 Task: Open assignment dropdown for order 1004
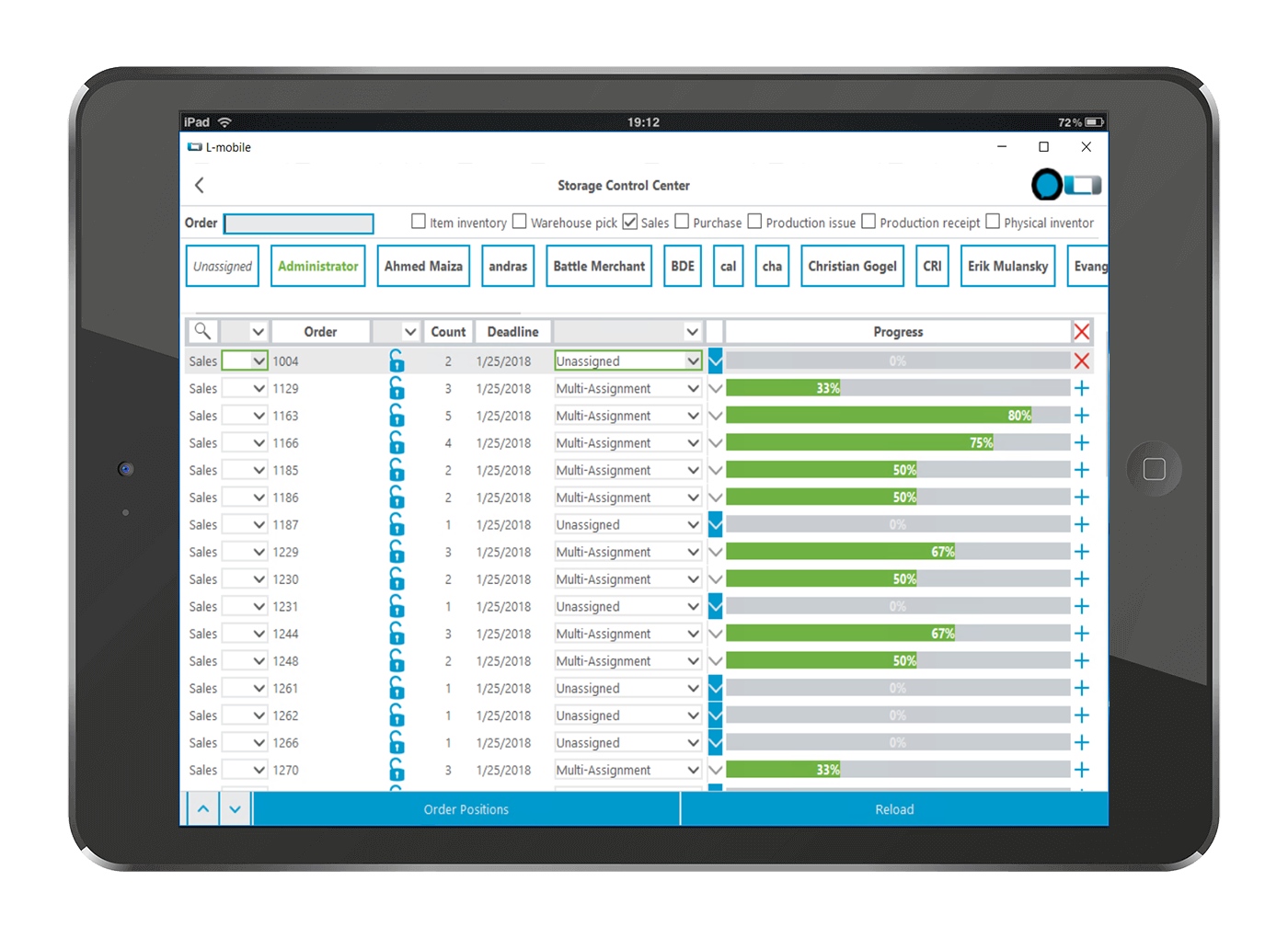tap(693, 361)
